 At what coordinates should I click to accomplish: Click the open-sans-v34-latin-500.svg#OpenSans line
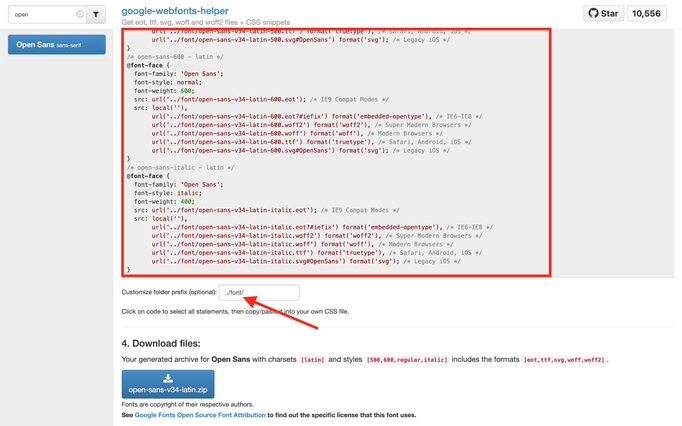coord(301,40)
